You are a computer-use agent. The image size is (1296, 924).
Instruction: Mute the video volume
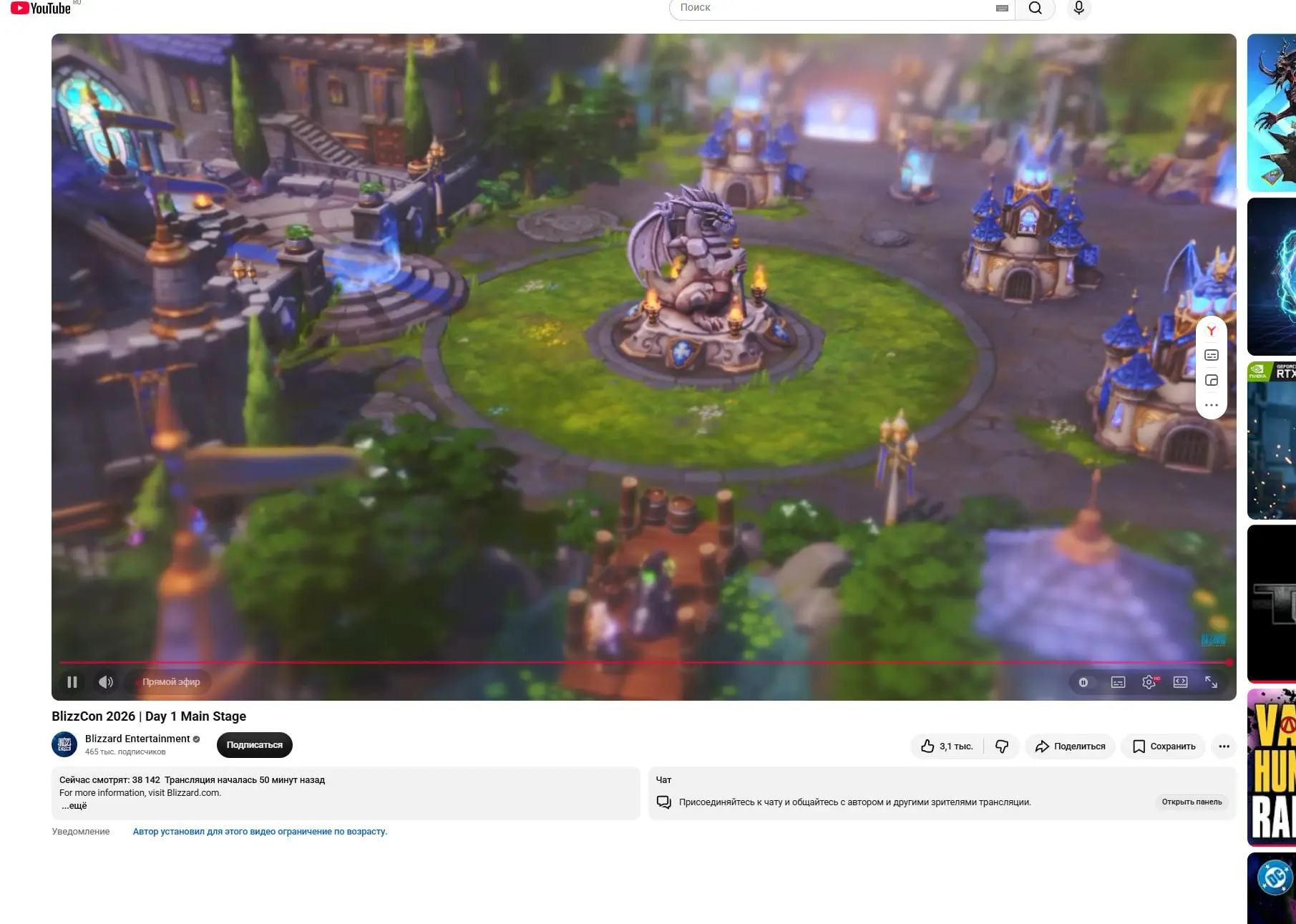coord(106,682)
